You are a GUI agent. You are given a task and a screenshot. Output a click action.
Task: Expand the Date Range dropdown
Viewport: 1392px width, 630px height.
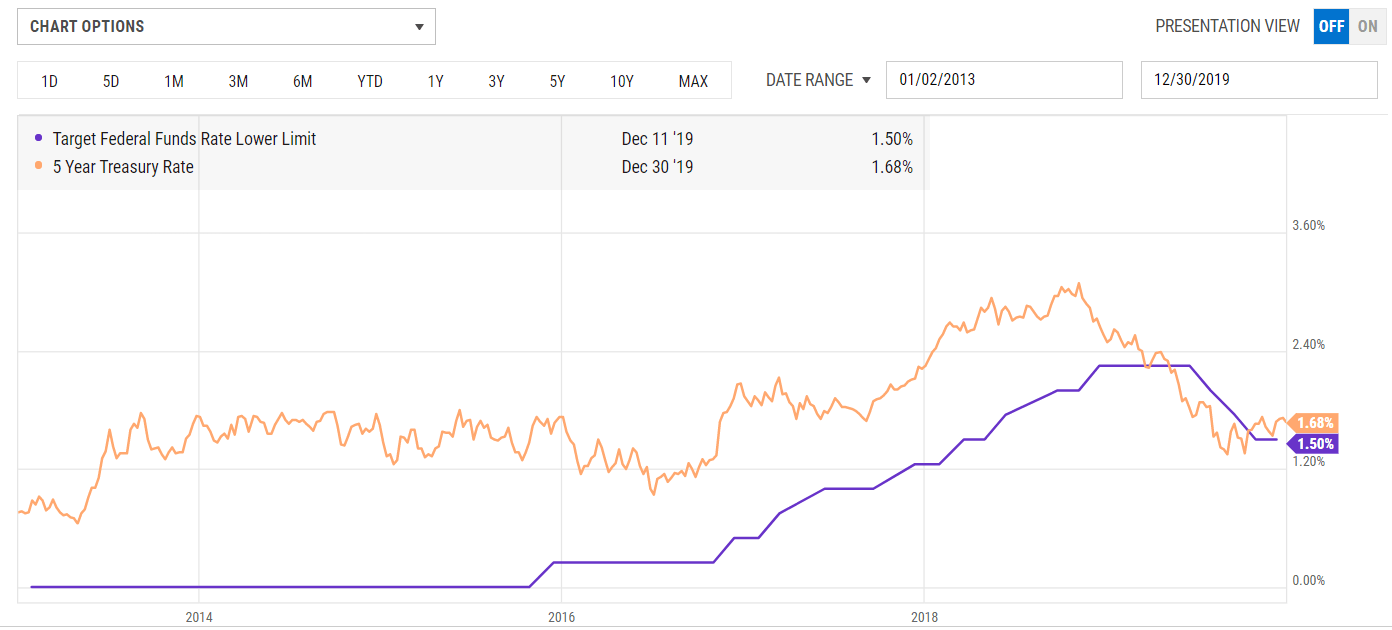click(818, 80)
